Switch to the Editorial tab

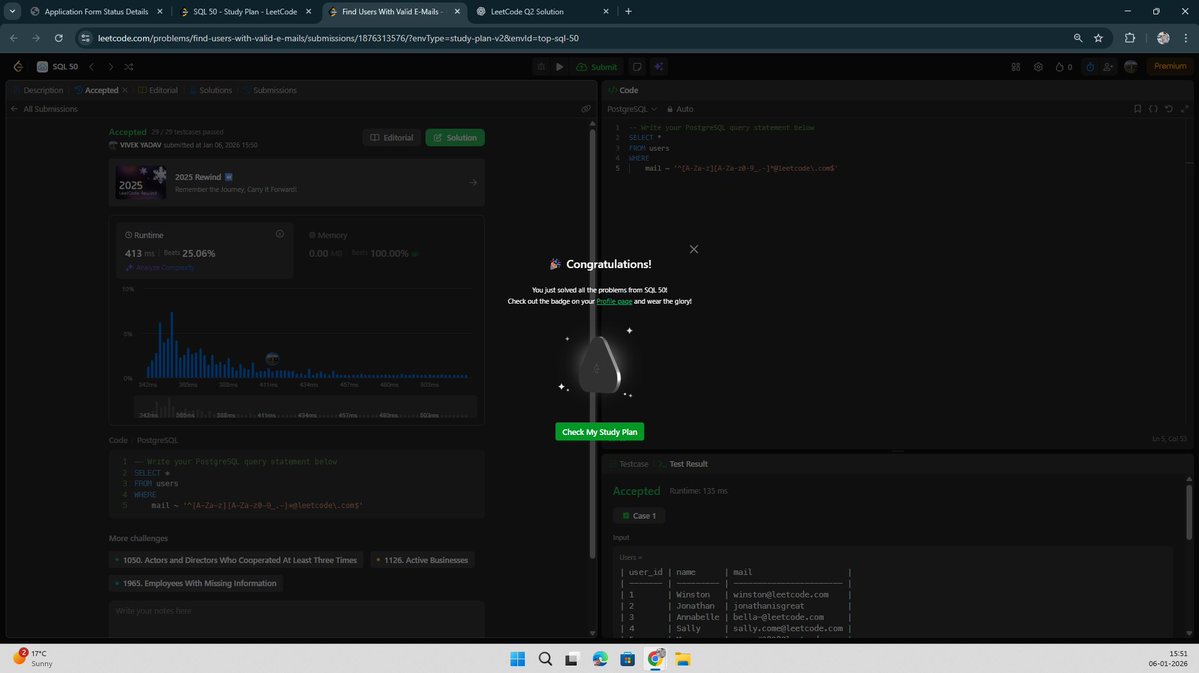[x=158, y=90]
